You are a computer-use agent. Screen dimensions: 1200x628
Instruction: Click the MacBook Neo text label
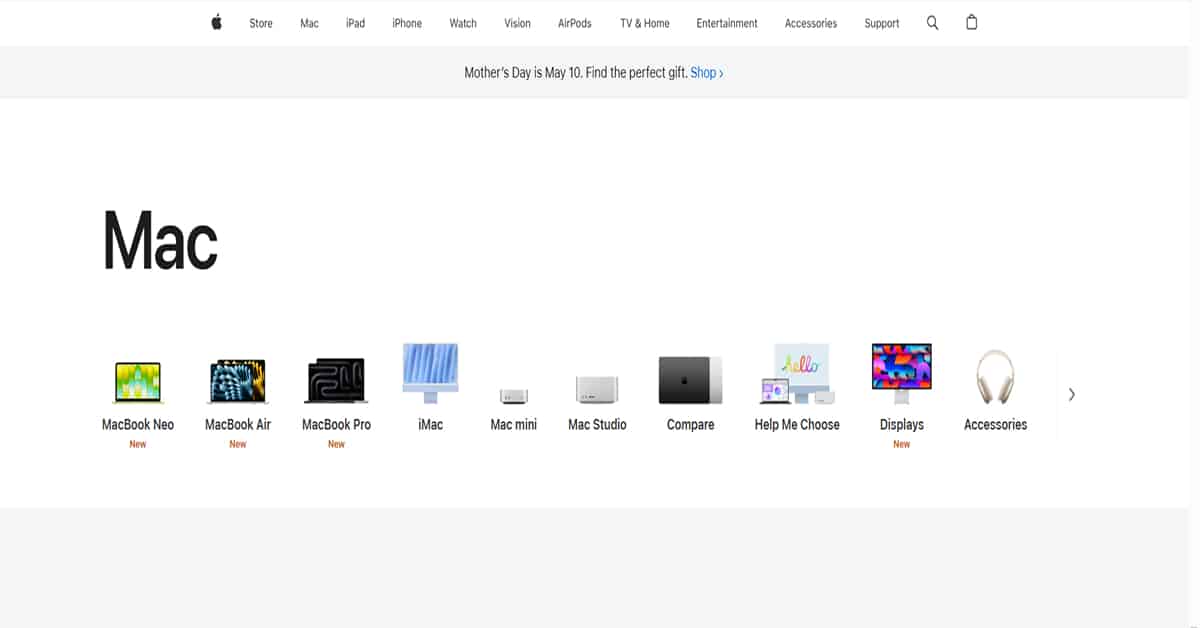coord(138,424)
